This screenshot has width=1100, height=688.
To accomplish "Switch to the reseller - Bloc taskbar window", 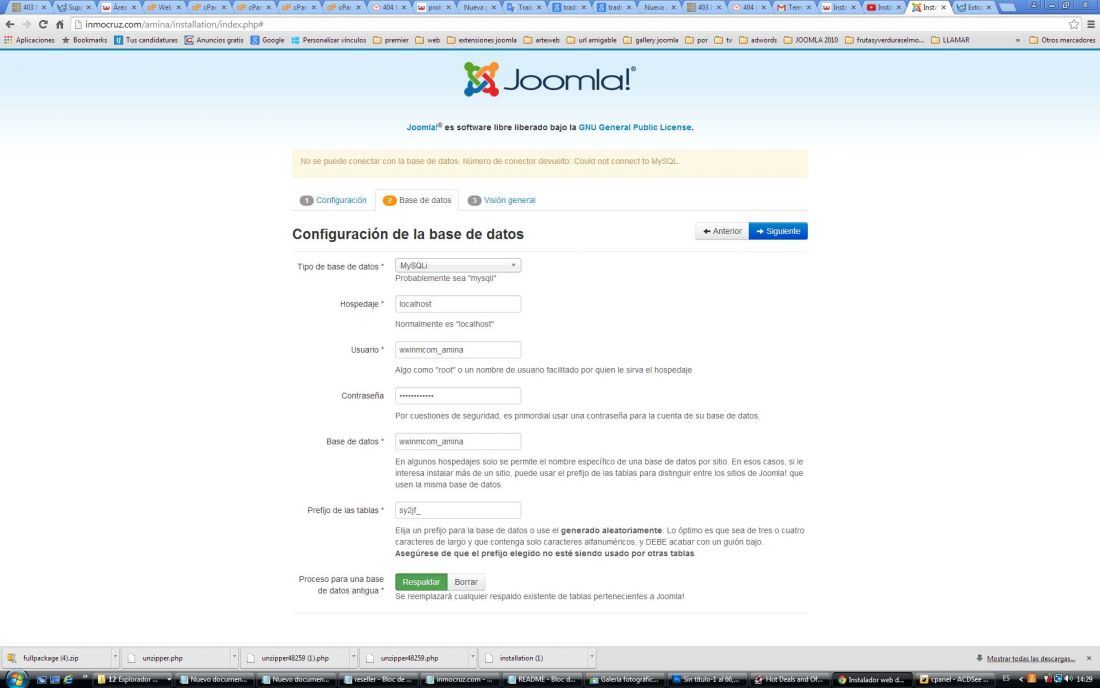I will pos(380,679).
